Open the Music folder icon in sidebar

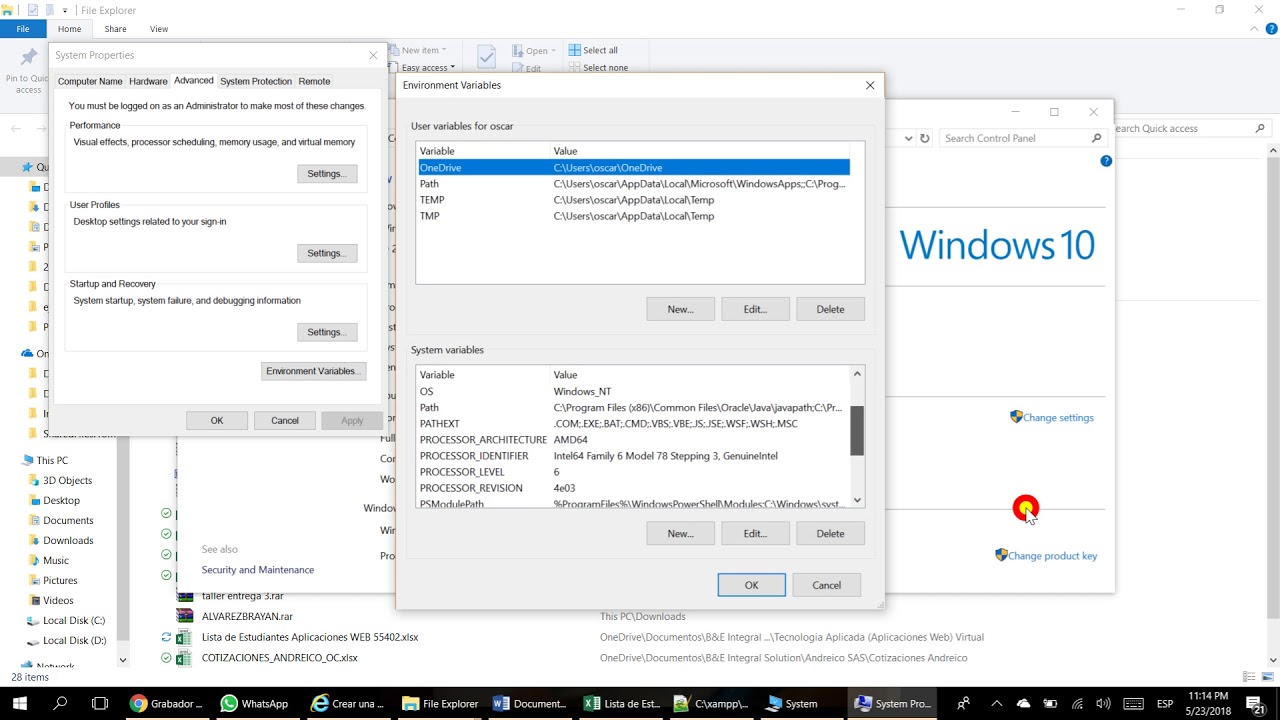tap(33, 561)
